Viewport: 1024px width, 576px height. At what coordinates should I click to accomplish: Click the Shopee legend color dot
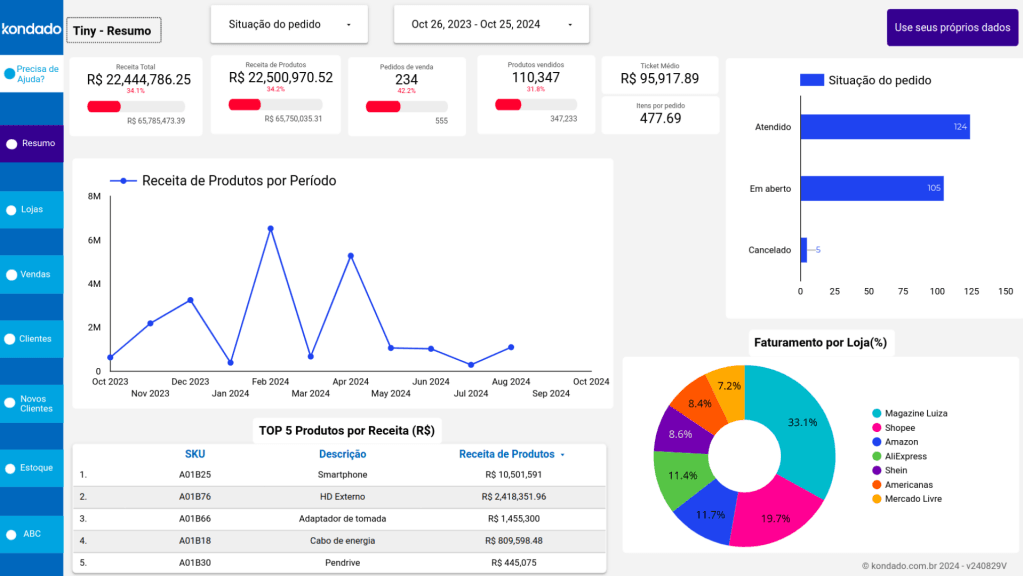point(877,428)
